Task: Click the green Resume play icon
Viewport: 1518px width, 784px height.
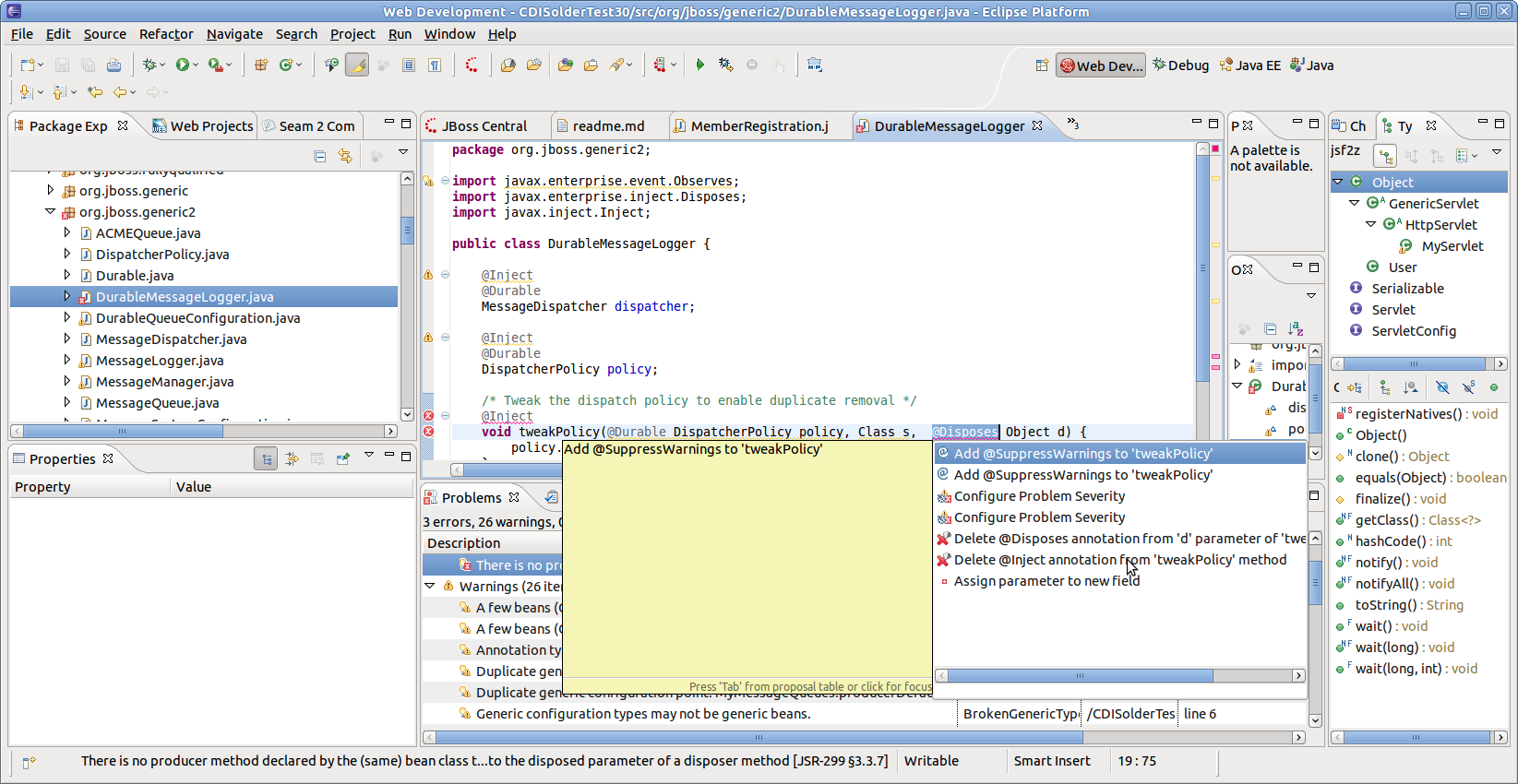Action: point(699,65)
